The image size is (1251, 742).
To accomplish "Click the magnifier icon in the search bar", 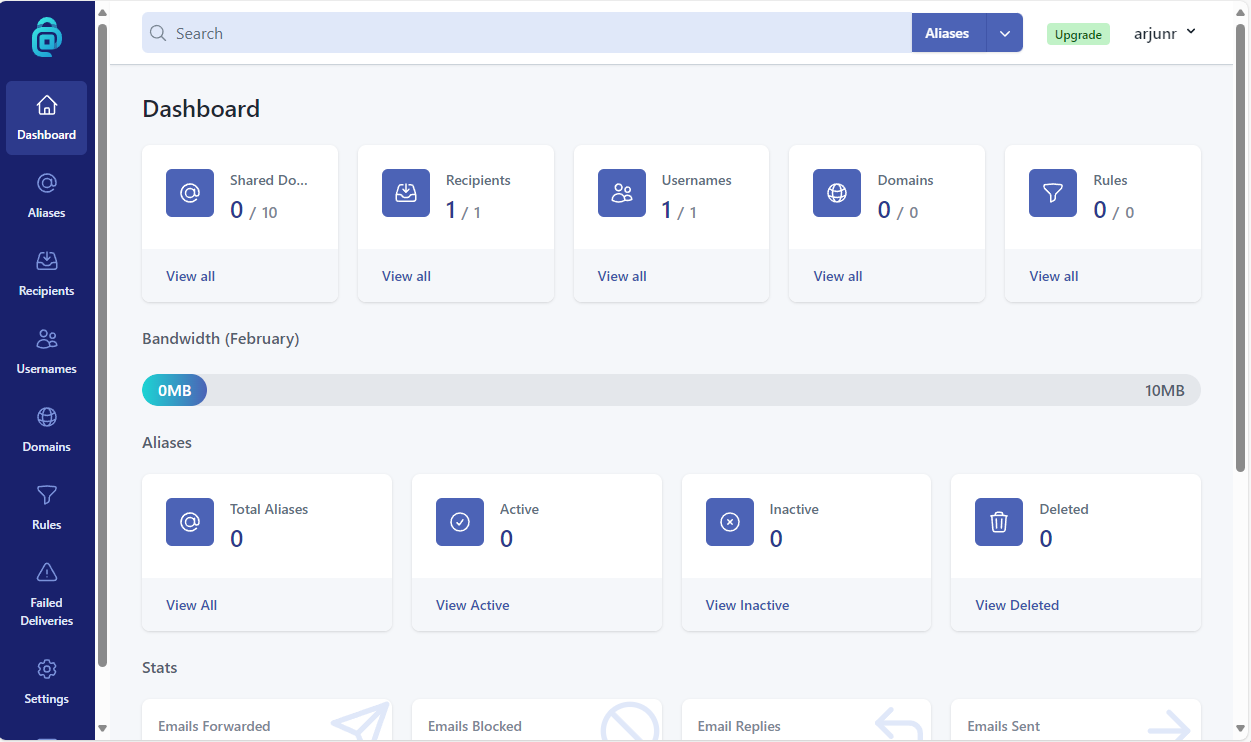I will [157, 32].
